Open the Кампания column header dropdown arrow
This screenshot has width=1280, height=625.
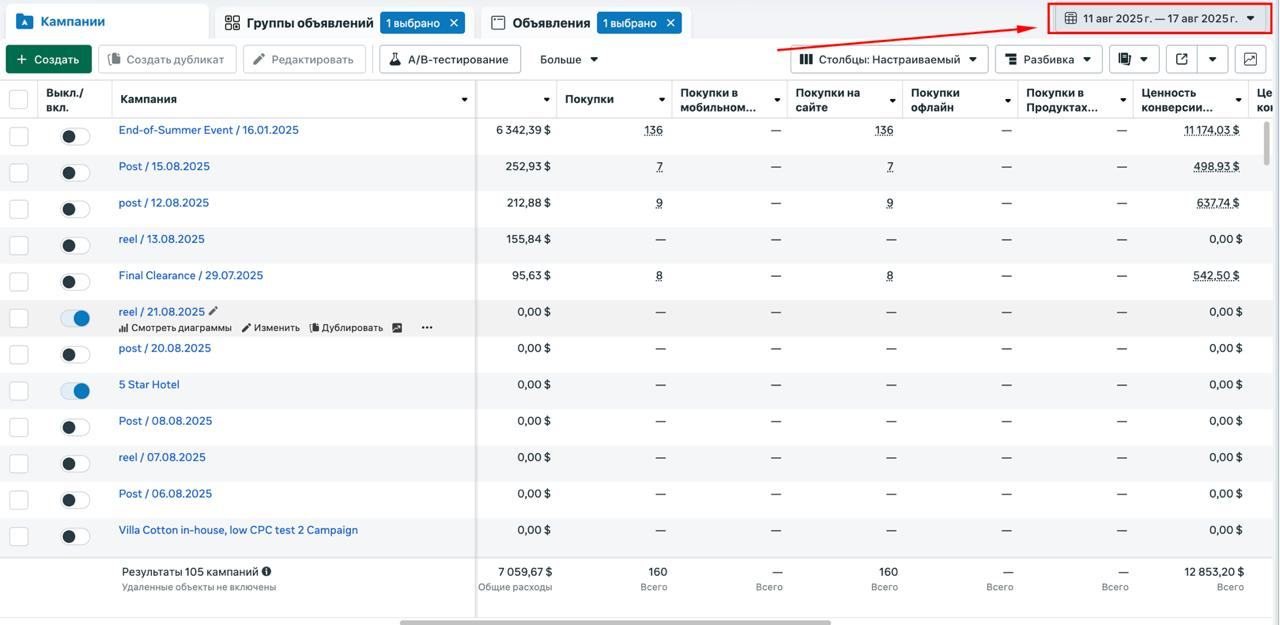pyautogui.click(x=464, y=99)
